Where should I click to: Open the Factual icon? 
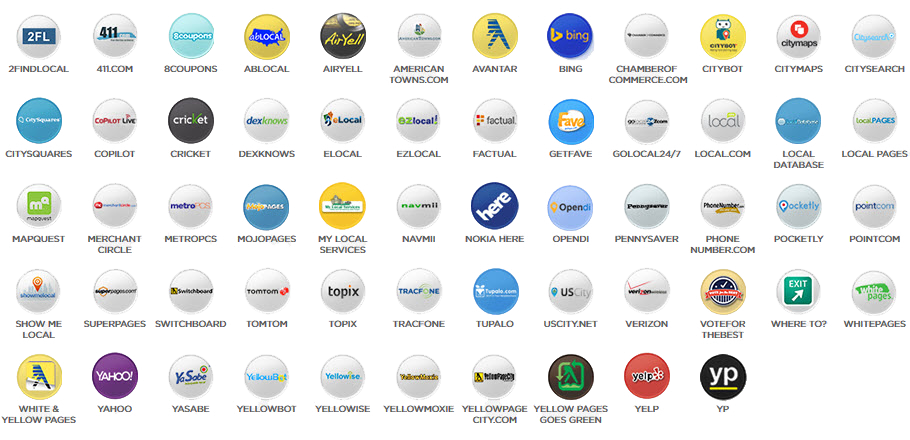click(495, 121)
